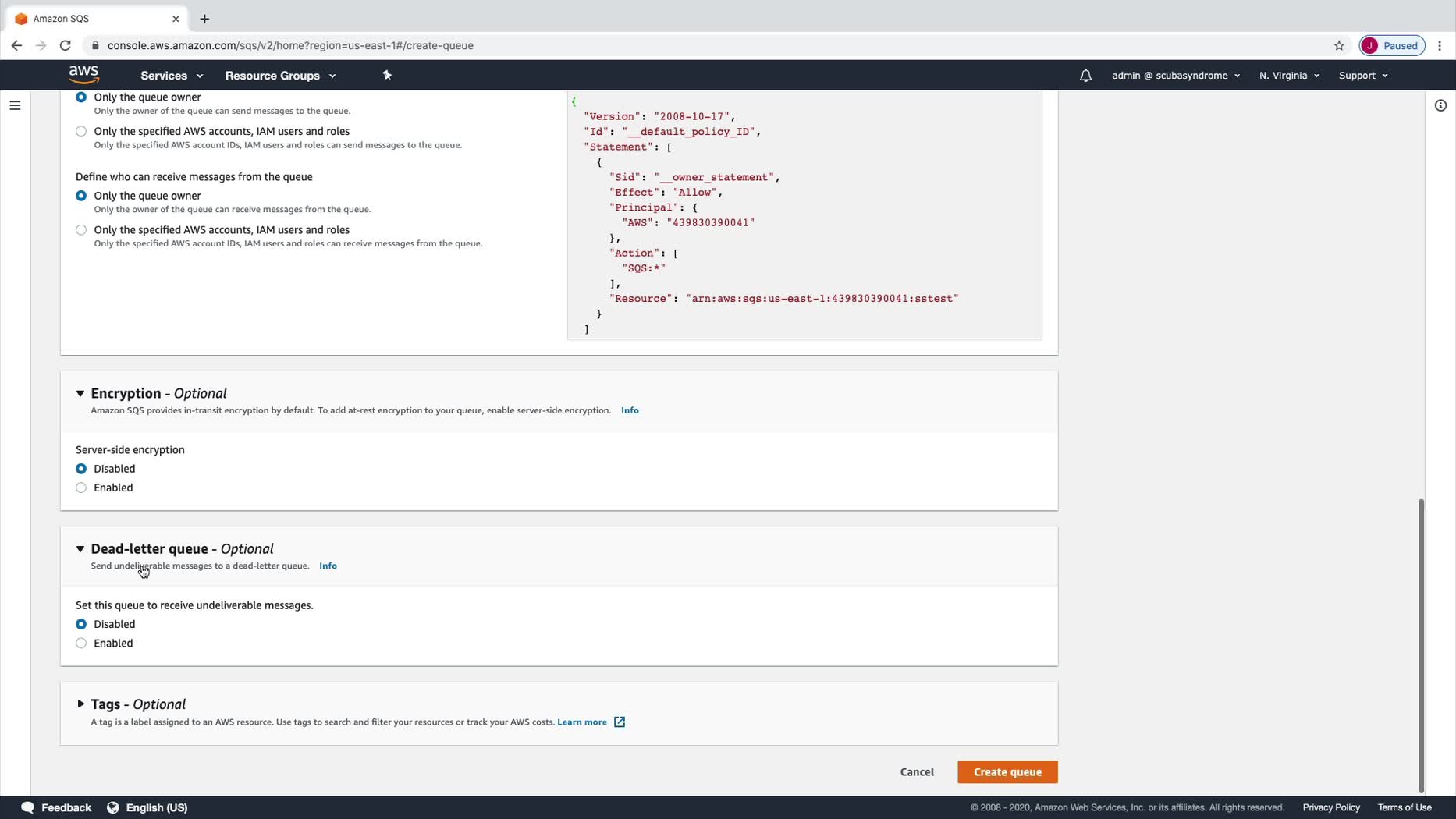Open the left navigation hamburger menu
Viewport: 1456px width, 819px height.
[x=15, y=105]
